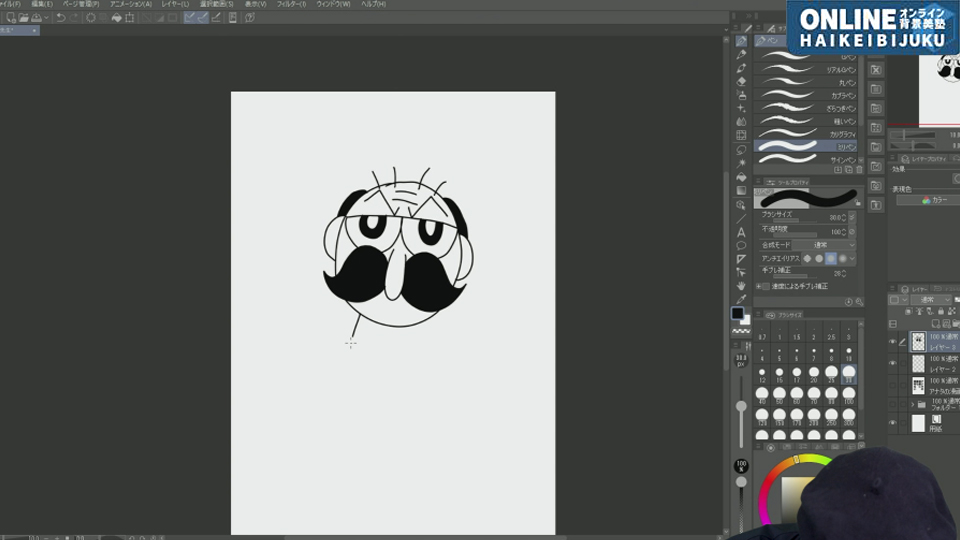This screenshot has width=960, height=540.
Task: Select the Decoration sparkle tool
Action: tap(741, 108)
